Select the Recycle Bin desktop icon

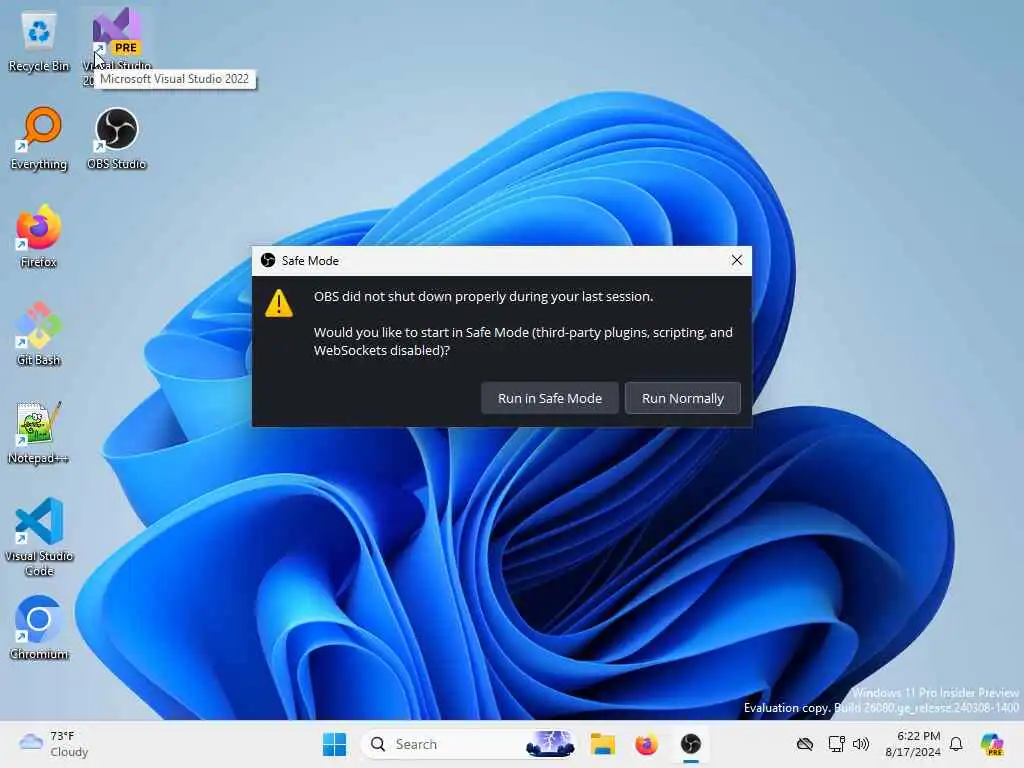click(x=39, y=42)
